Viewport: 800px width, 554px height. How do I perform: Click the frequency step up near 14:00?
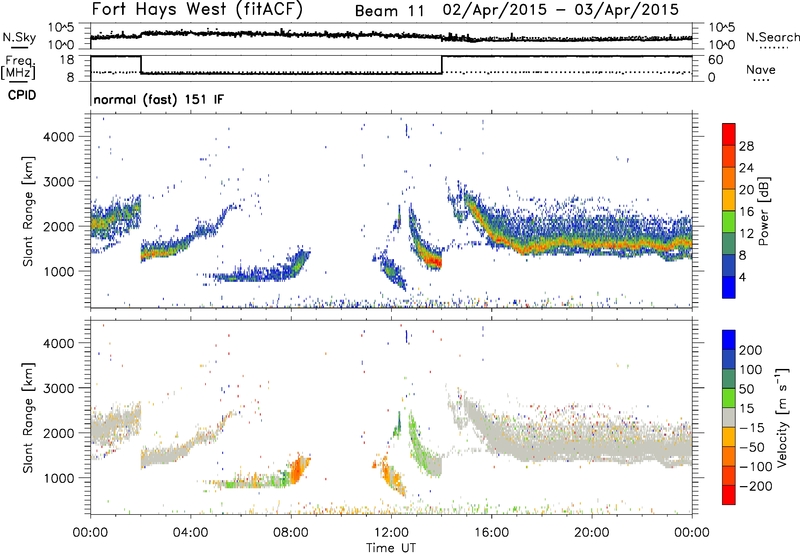tap(442, 65)
